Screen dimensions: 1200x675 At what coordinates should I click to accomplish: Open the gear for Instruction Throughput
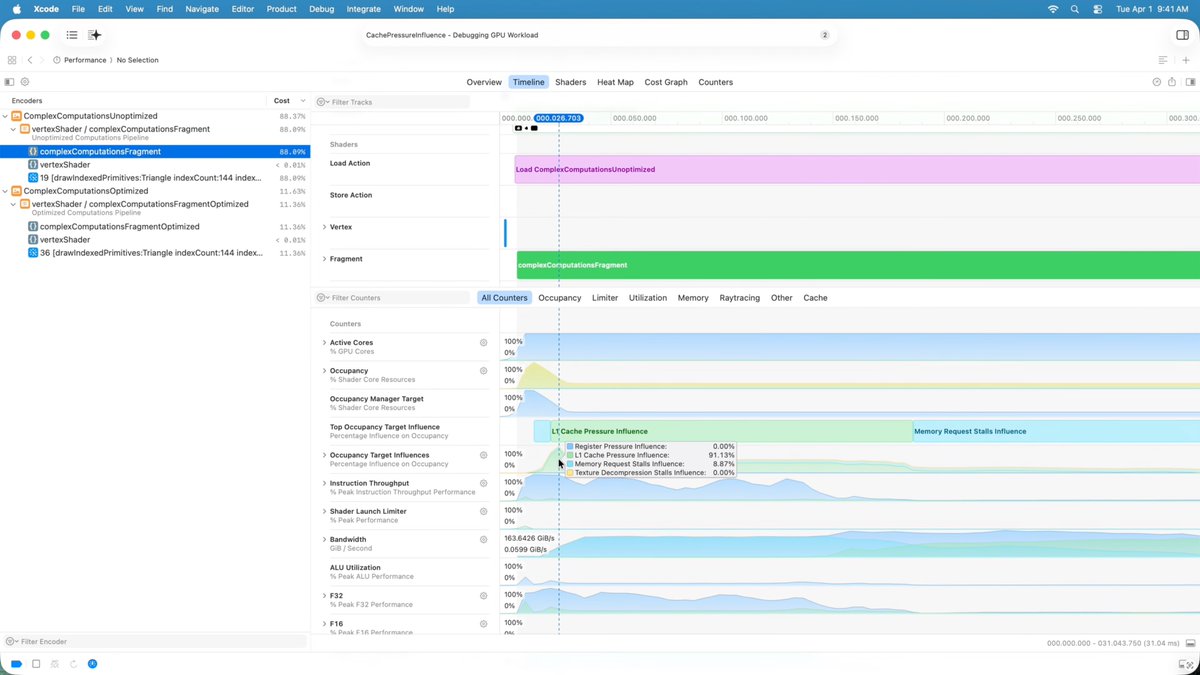[483, 483]
